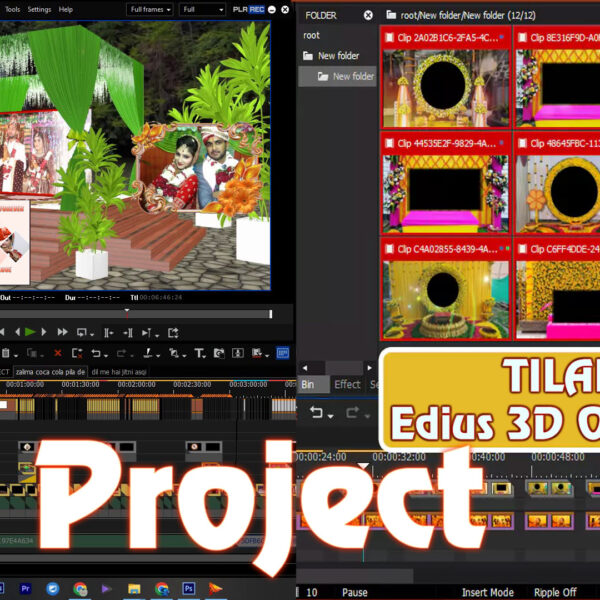Click the Render icon in the timeline toolbar
The width and height of the screenshot is (600, 600).
pos(257,353)
